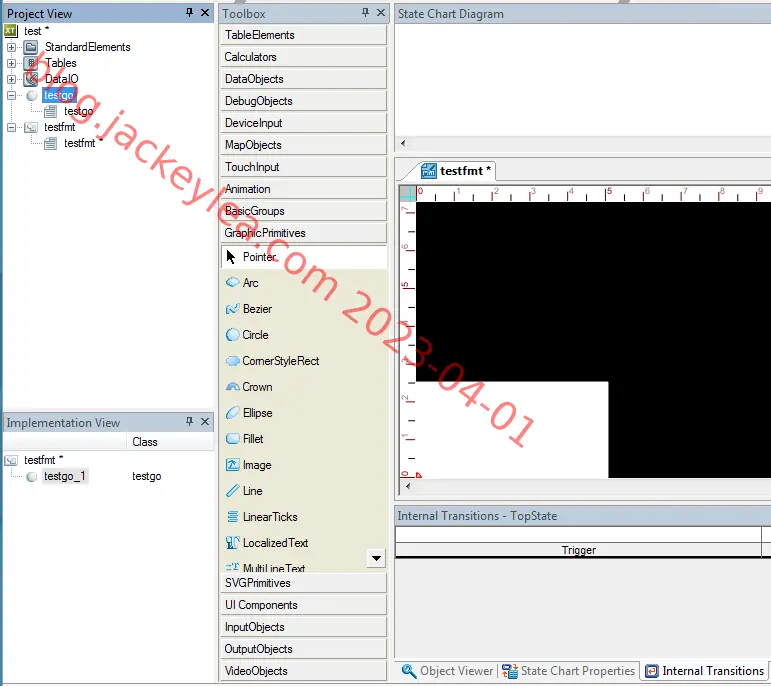771x686 pixels.
Task: Switch to the State Chart Properties tab
Action: 568,671
